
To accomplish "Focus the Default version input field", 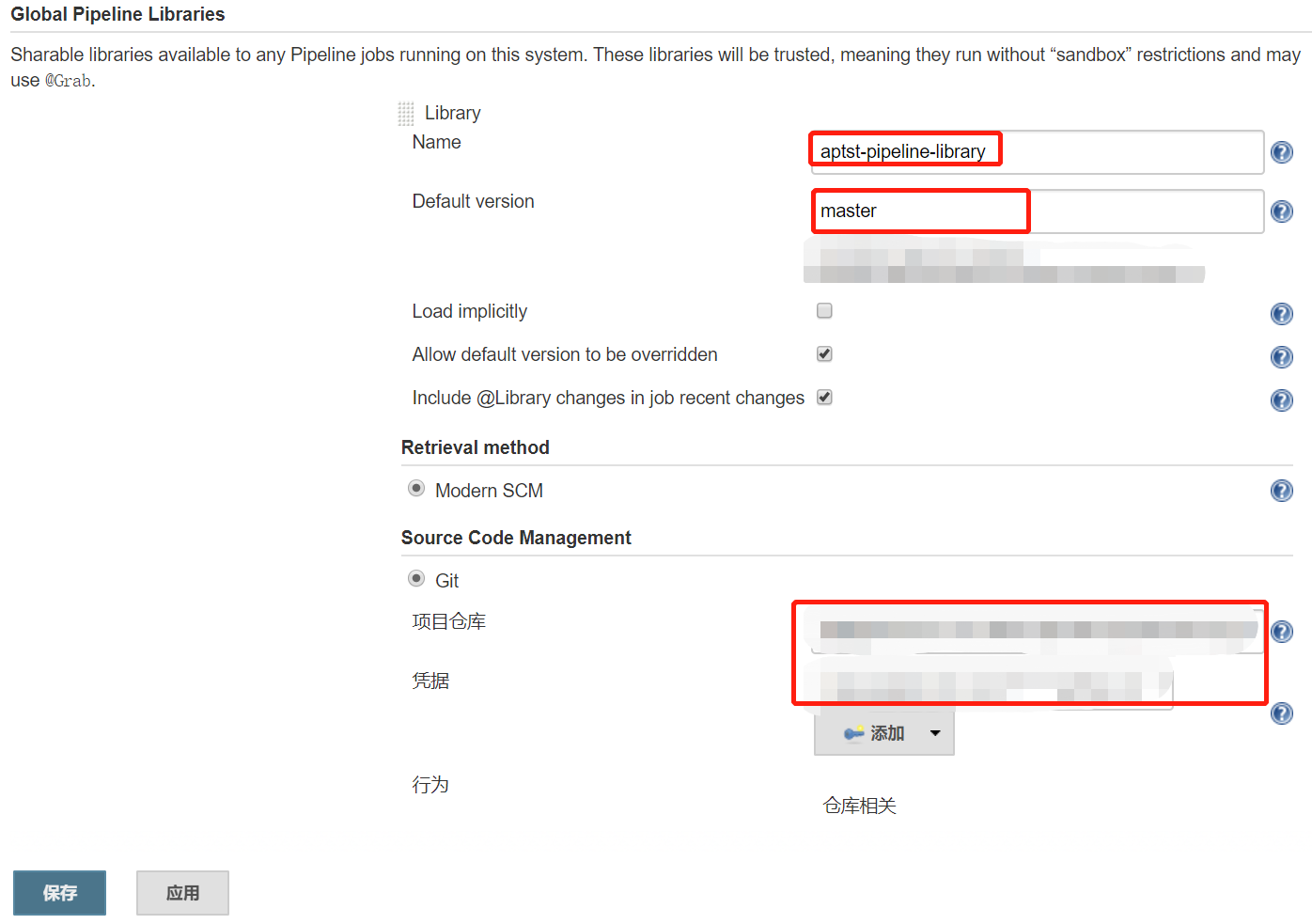I will coord(1037,211).
